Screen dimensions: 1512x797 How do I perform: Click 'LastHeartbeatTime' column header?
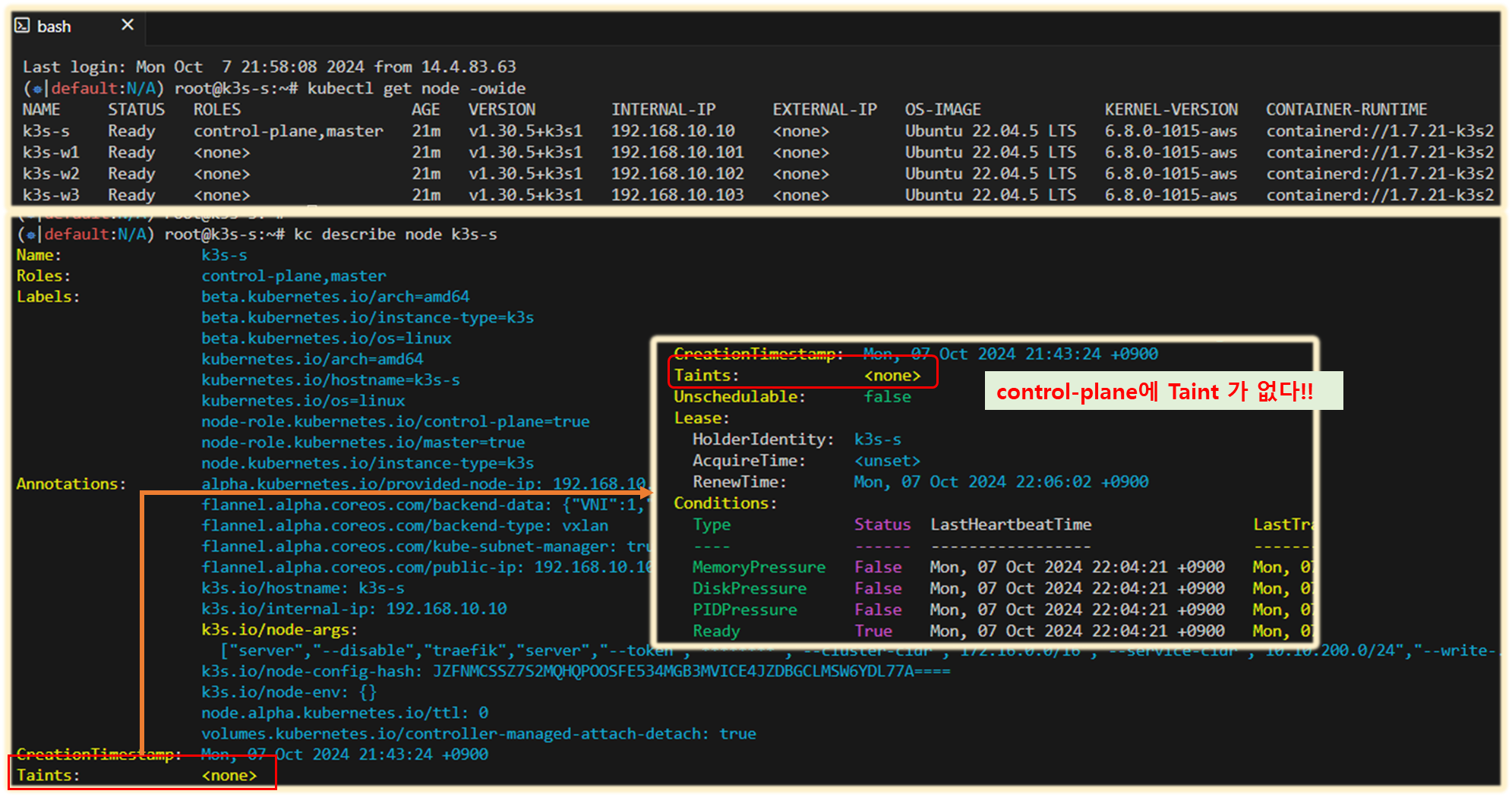(1011, 525)
